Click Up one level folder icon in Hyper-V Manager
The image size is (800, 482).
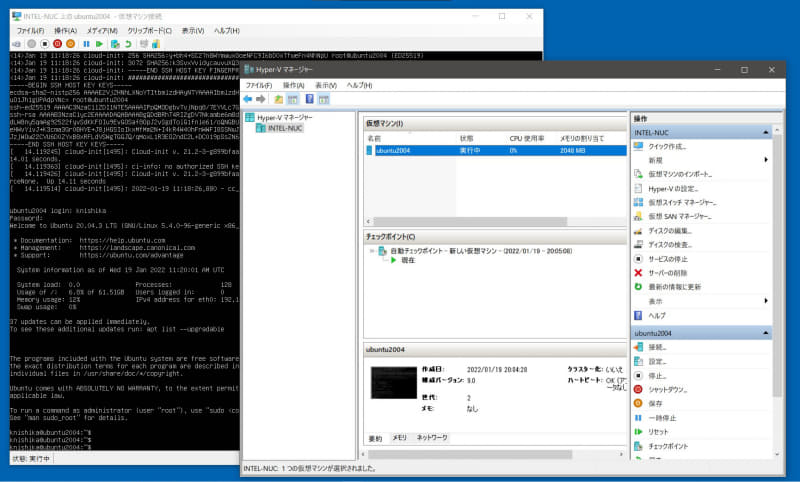(x=278, y=99)
